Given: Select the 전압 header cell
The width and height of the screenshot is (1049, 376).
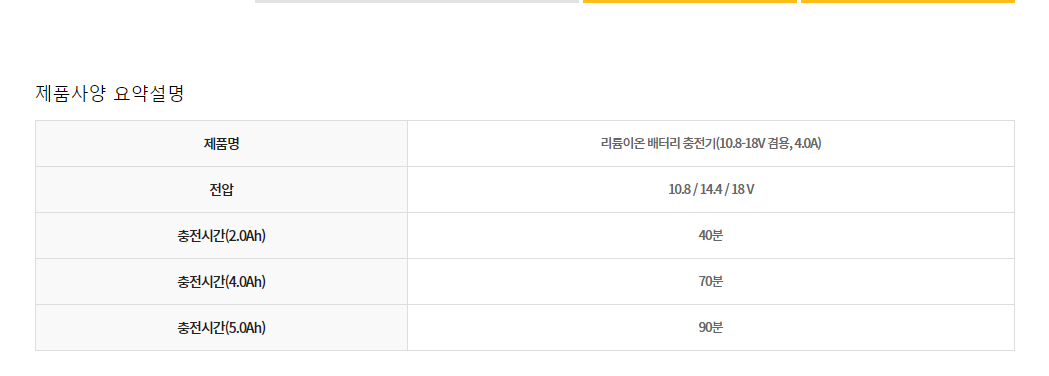Looking at the screenshot, I should pyautogui.click(x=221, y=190).
